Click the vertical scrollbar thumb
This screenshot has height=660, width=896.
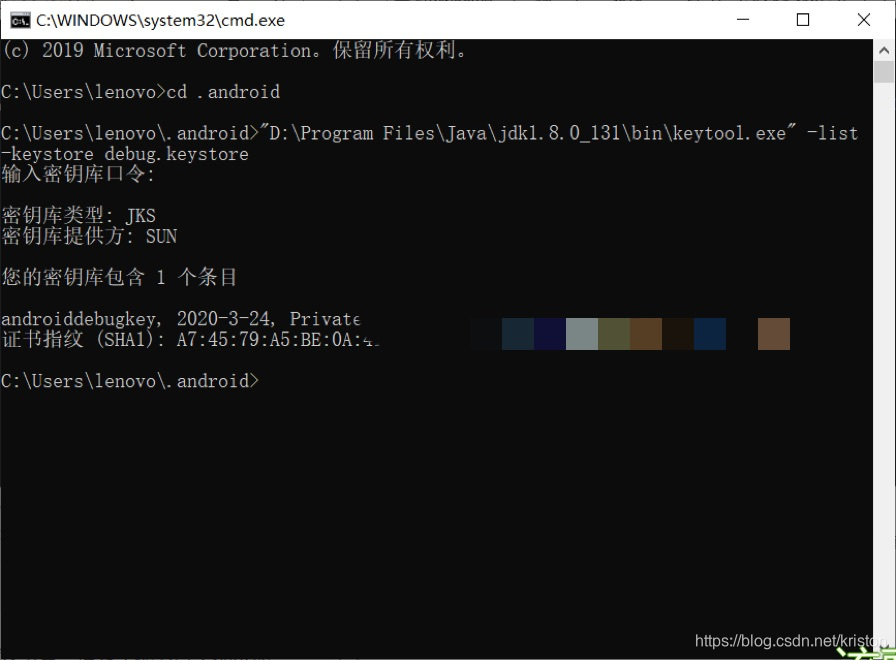884,72
